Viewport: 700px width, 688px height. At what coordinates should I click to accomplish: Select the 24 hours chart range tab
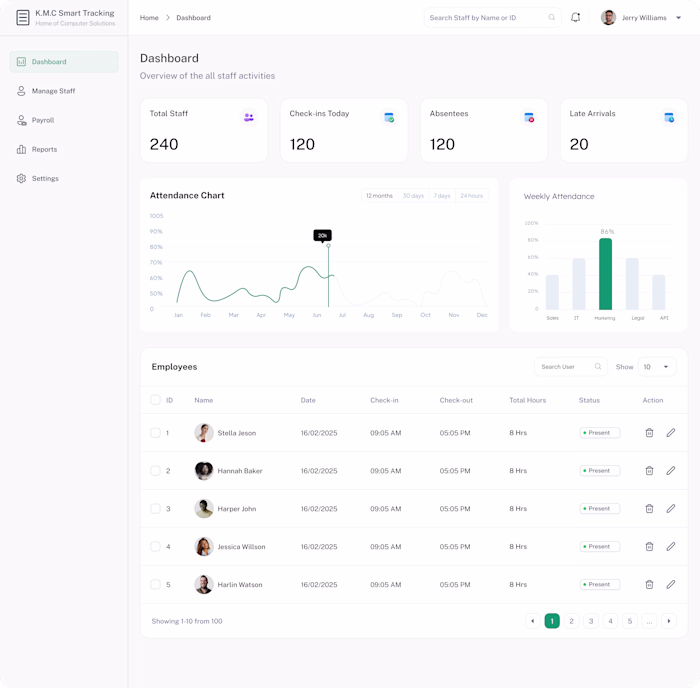pyautogui.click(x=471, y=196)
